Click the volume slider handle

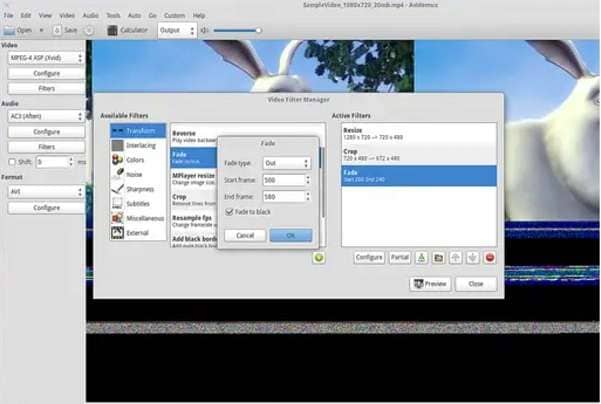click(x=259, y=30)
